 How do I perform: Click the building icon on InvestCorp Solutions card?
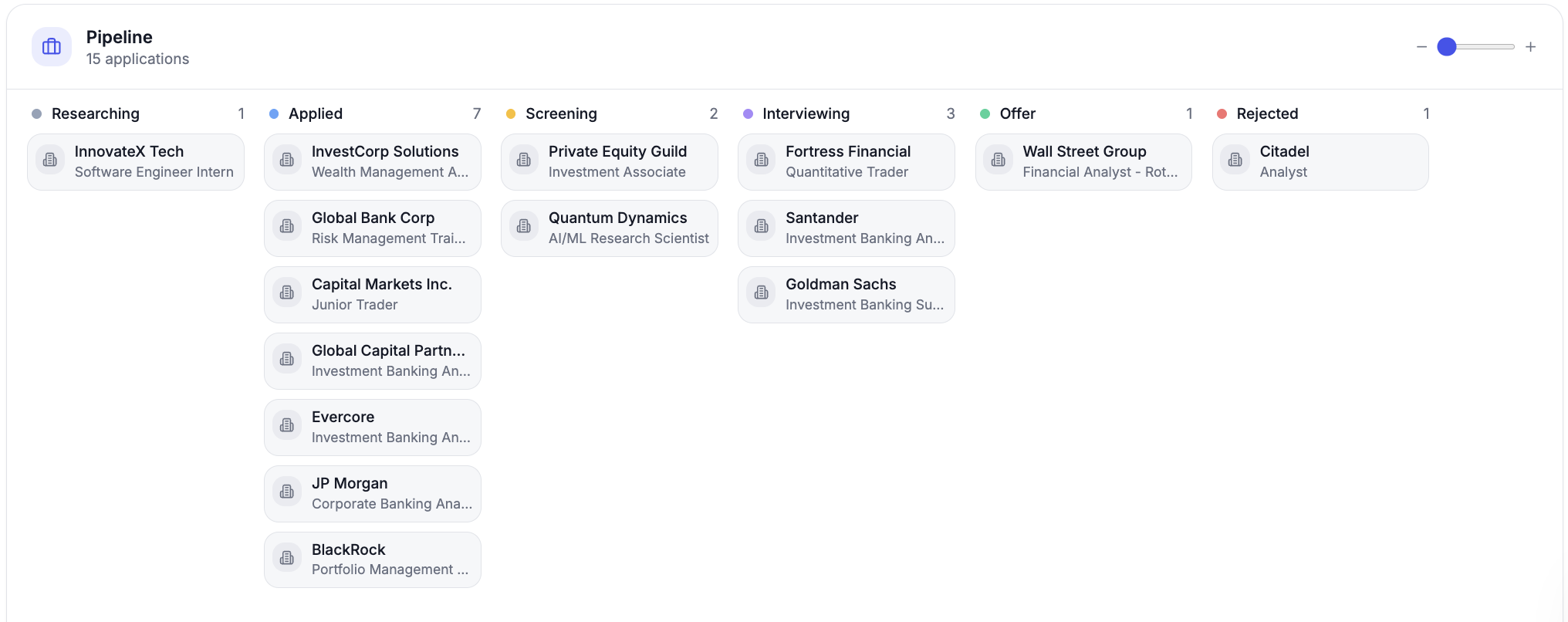tap(287, 161)
